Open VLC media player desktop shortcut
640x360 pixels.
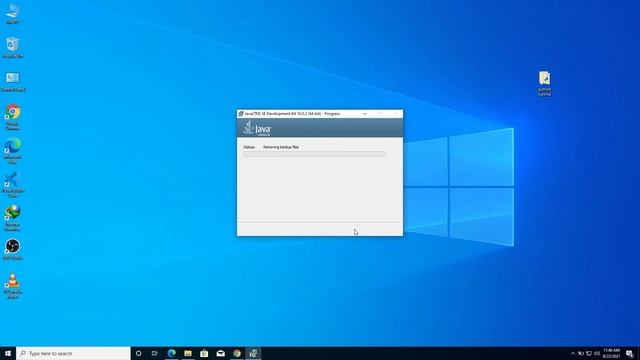(13, 286)
